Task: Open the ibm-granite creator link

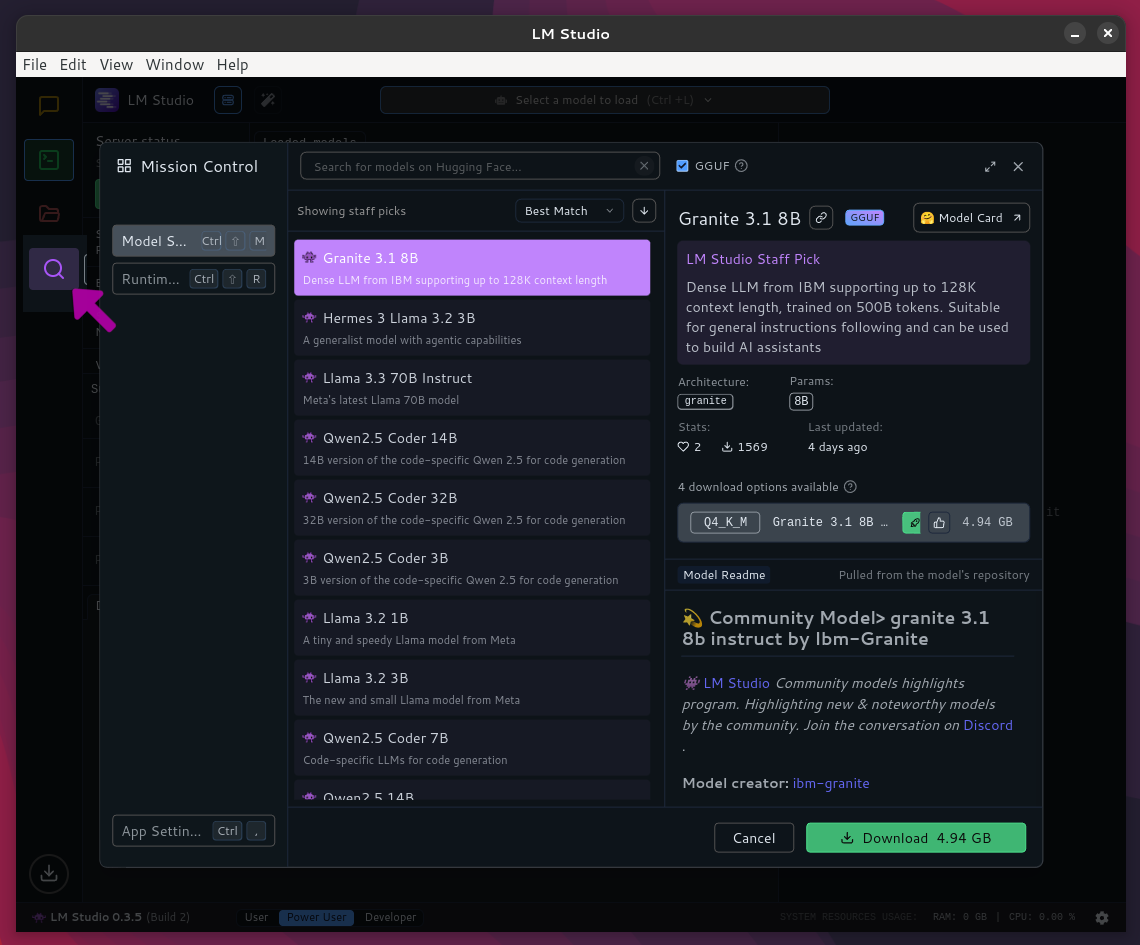Action: 831,784
